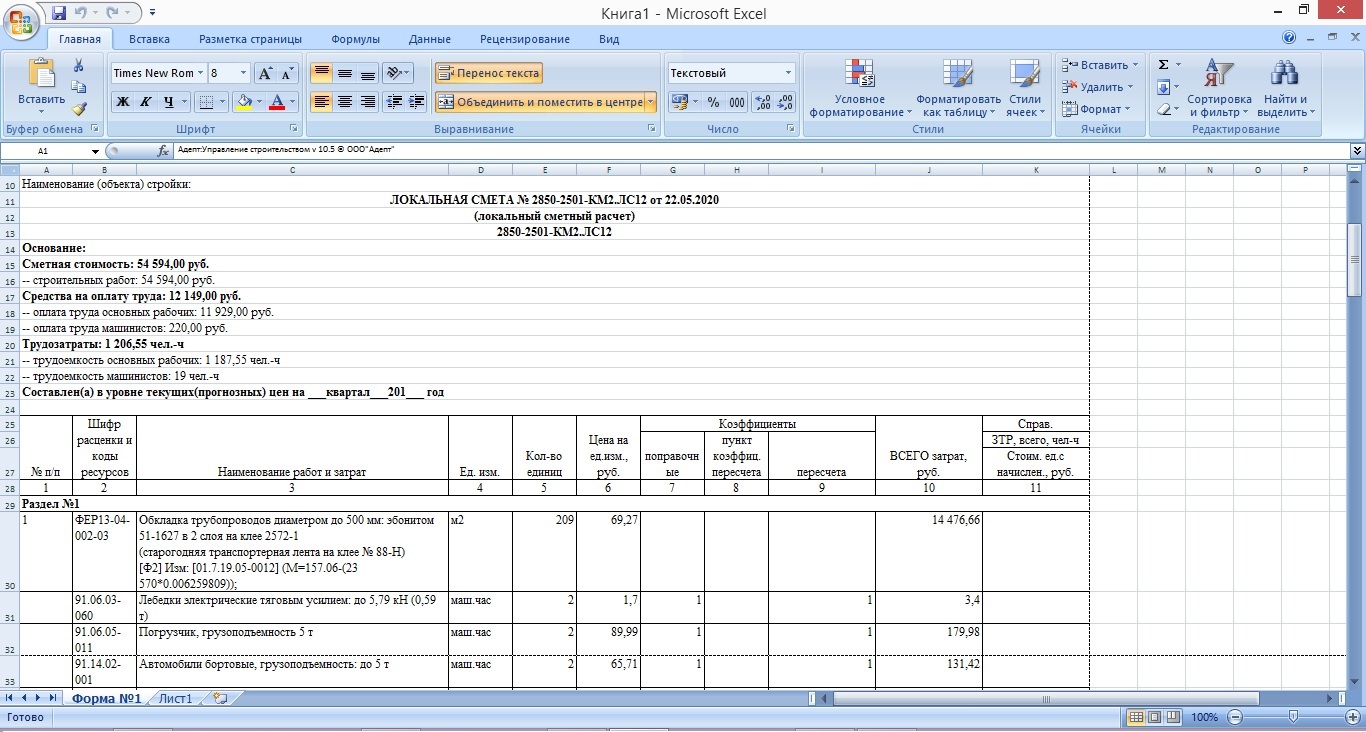The height and width of the screenshot is (732, 1366).
Task: Apply percent style format
Action: [714, 102]
